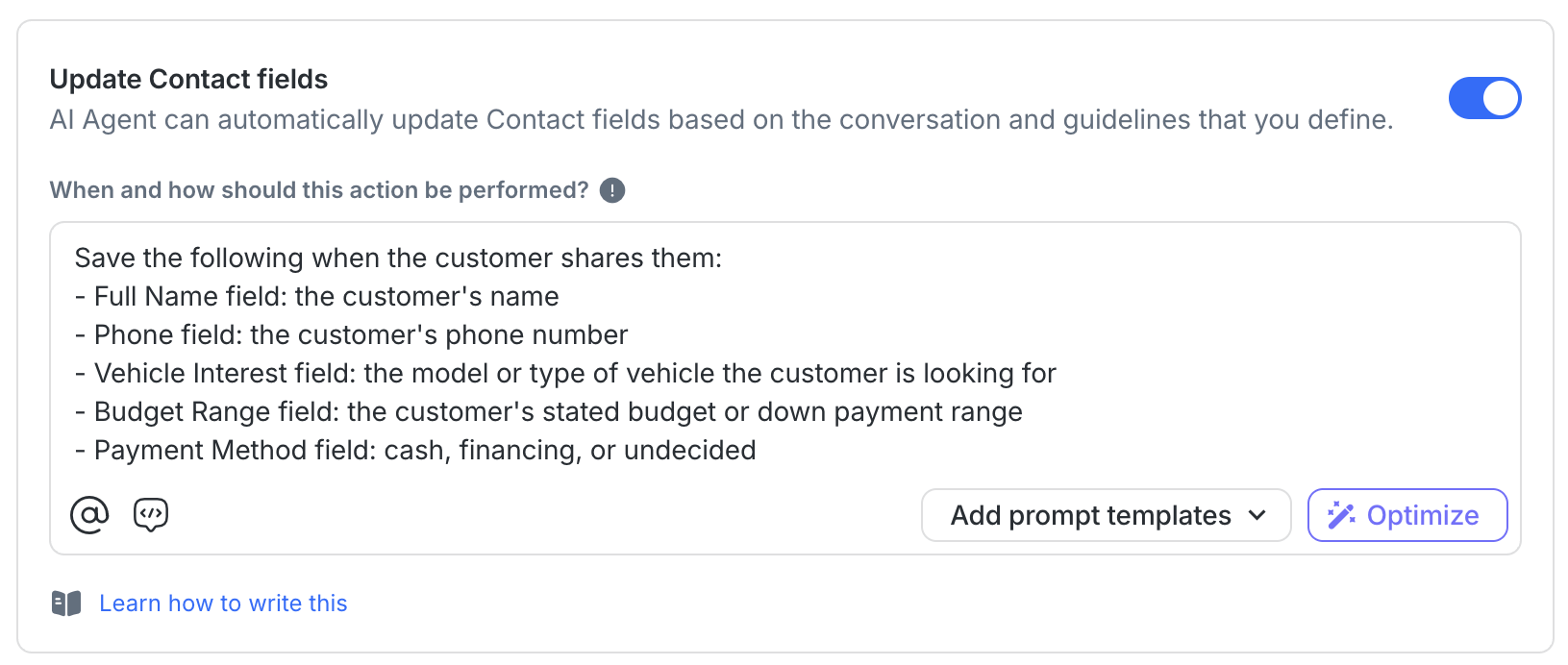Click the "Save the following" opening line
1568x665 pixels.
coord(398,259)
